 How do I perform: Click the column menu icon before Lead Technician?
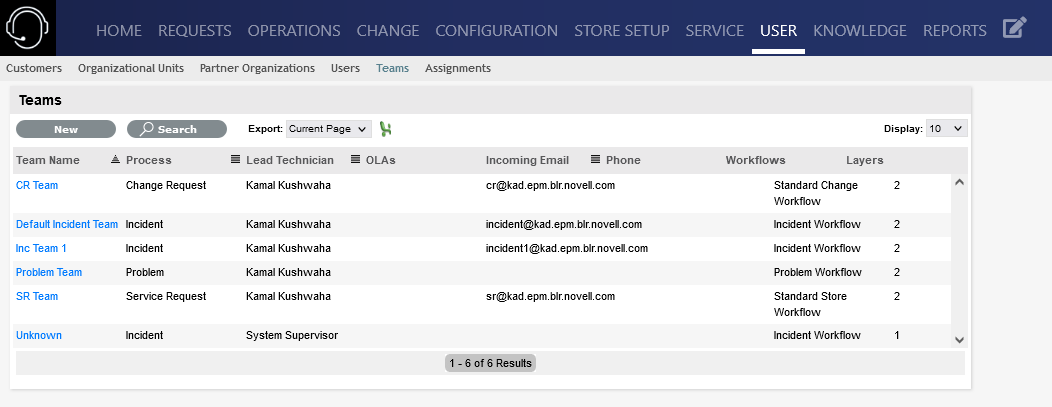click(236, 160)
